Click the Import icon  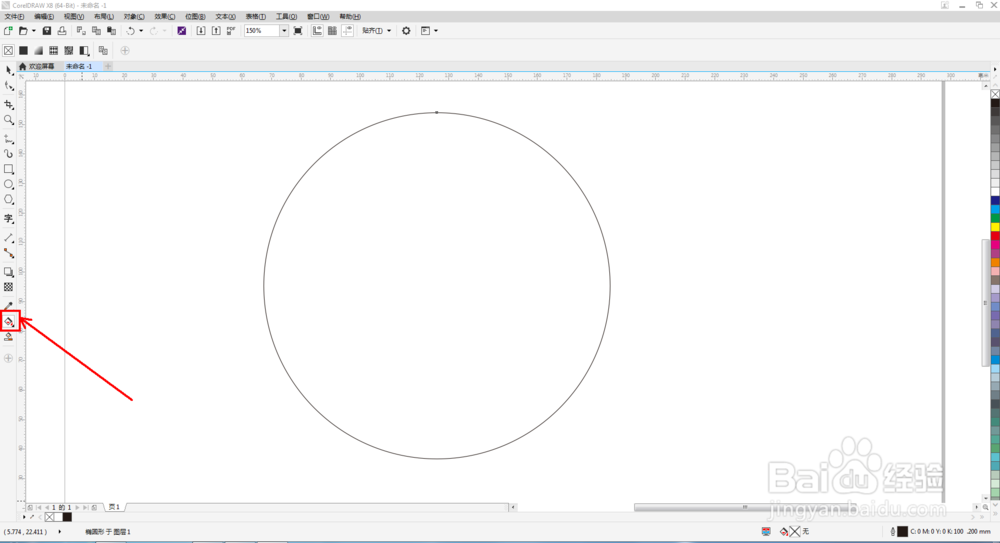(x=201, y=31)
